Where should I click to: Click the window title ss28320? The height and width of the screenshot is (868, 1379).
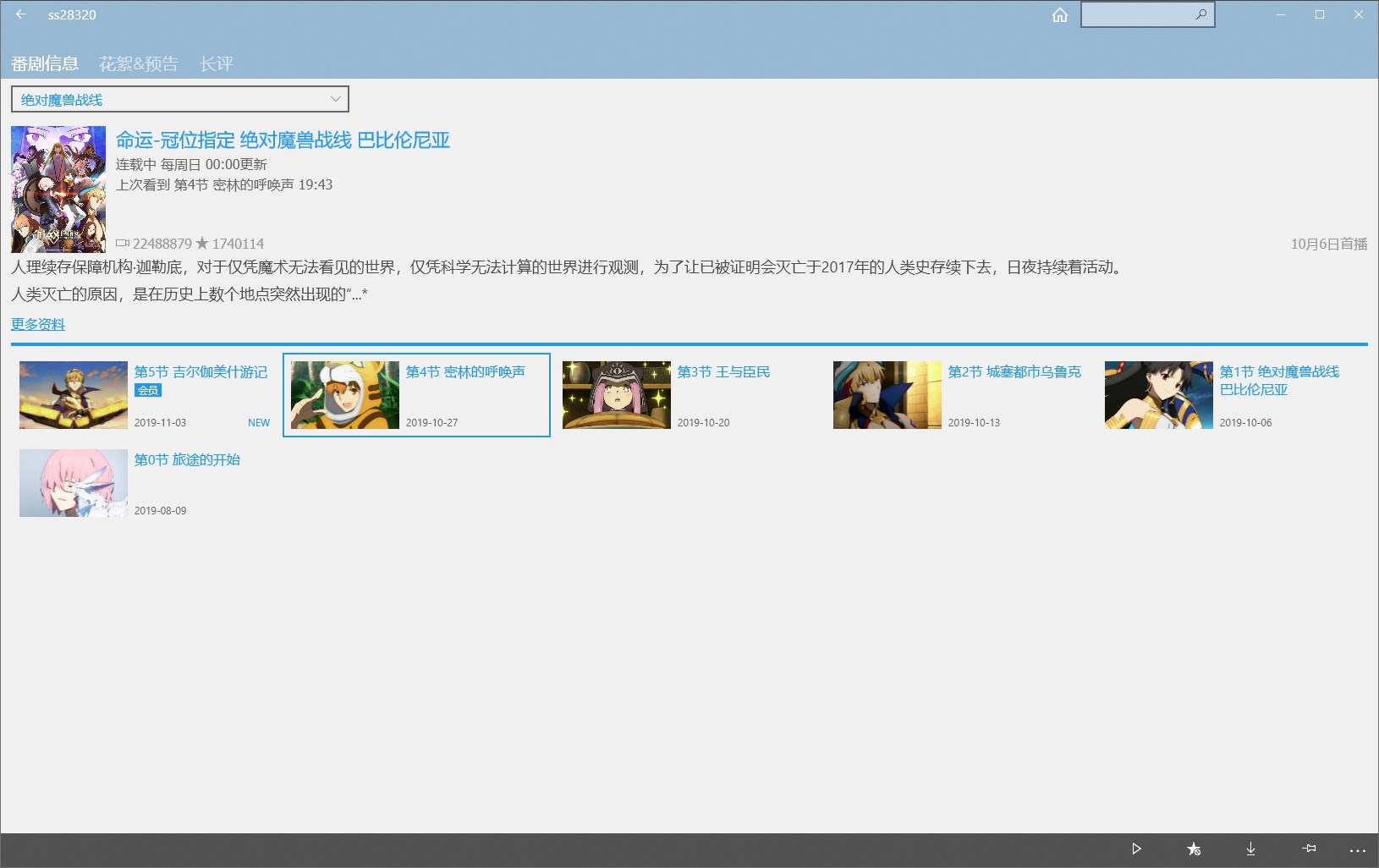pyautogui.click(x=72, y=14)
